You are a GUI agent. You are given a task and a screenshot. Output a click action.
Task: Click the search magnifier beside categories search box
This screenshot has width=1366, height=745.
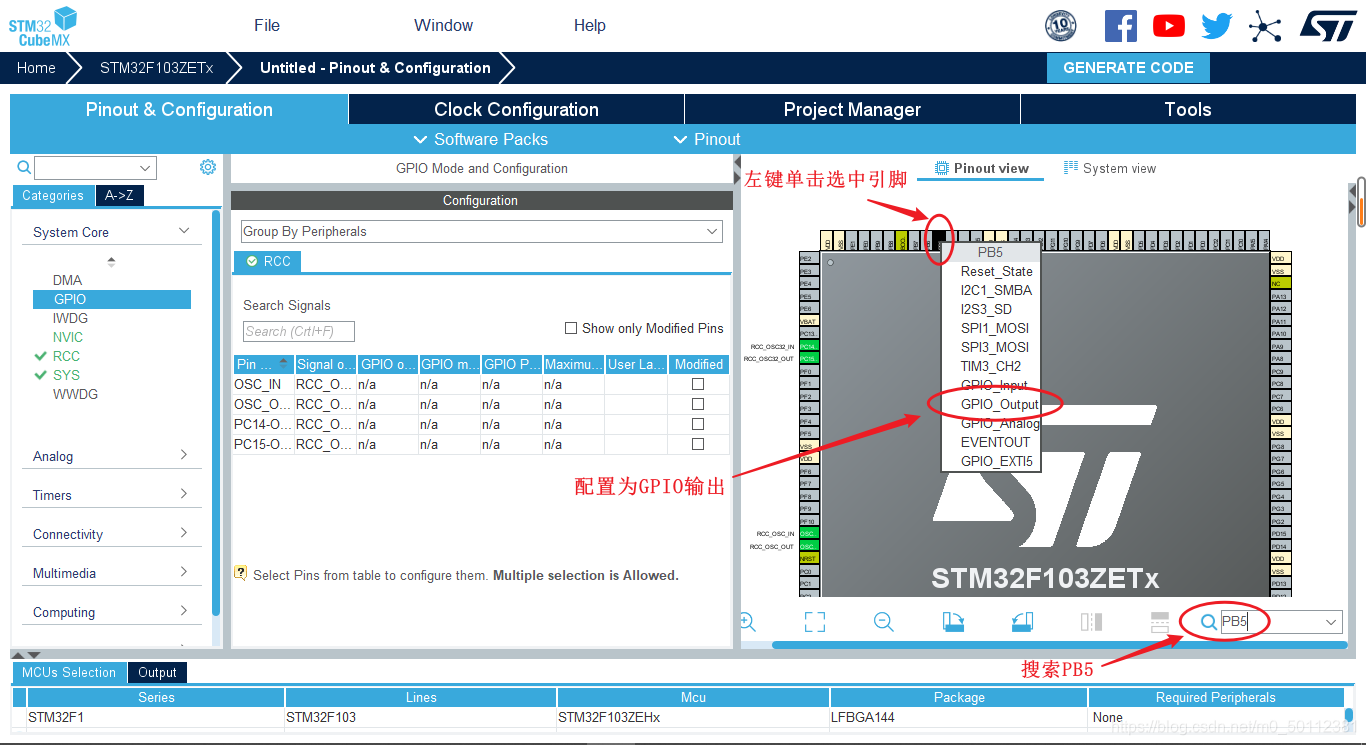pyautogui.click(x=24, y=168)
